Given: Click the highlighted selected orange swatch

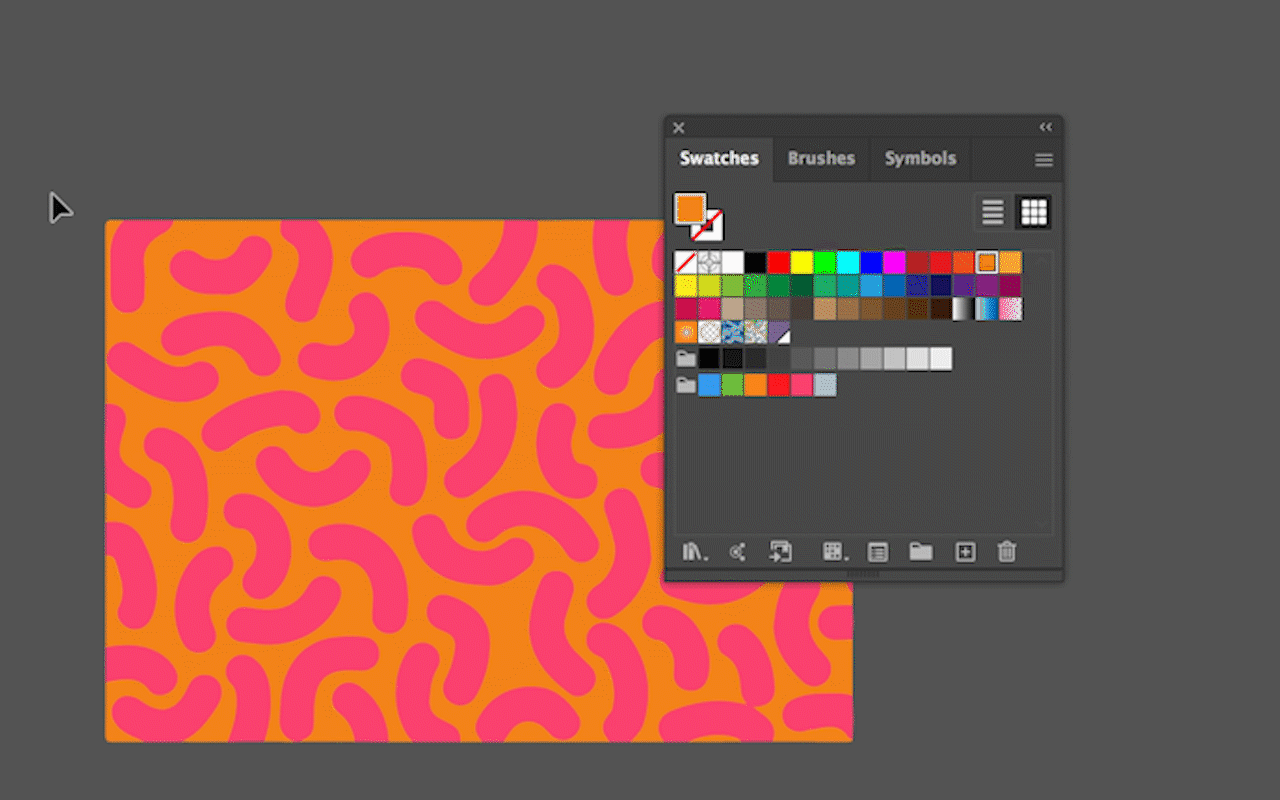Looking at the screenshot, I should coord(987,263).
